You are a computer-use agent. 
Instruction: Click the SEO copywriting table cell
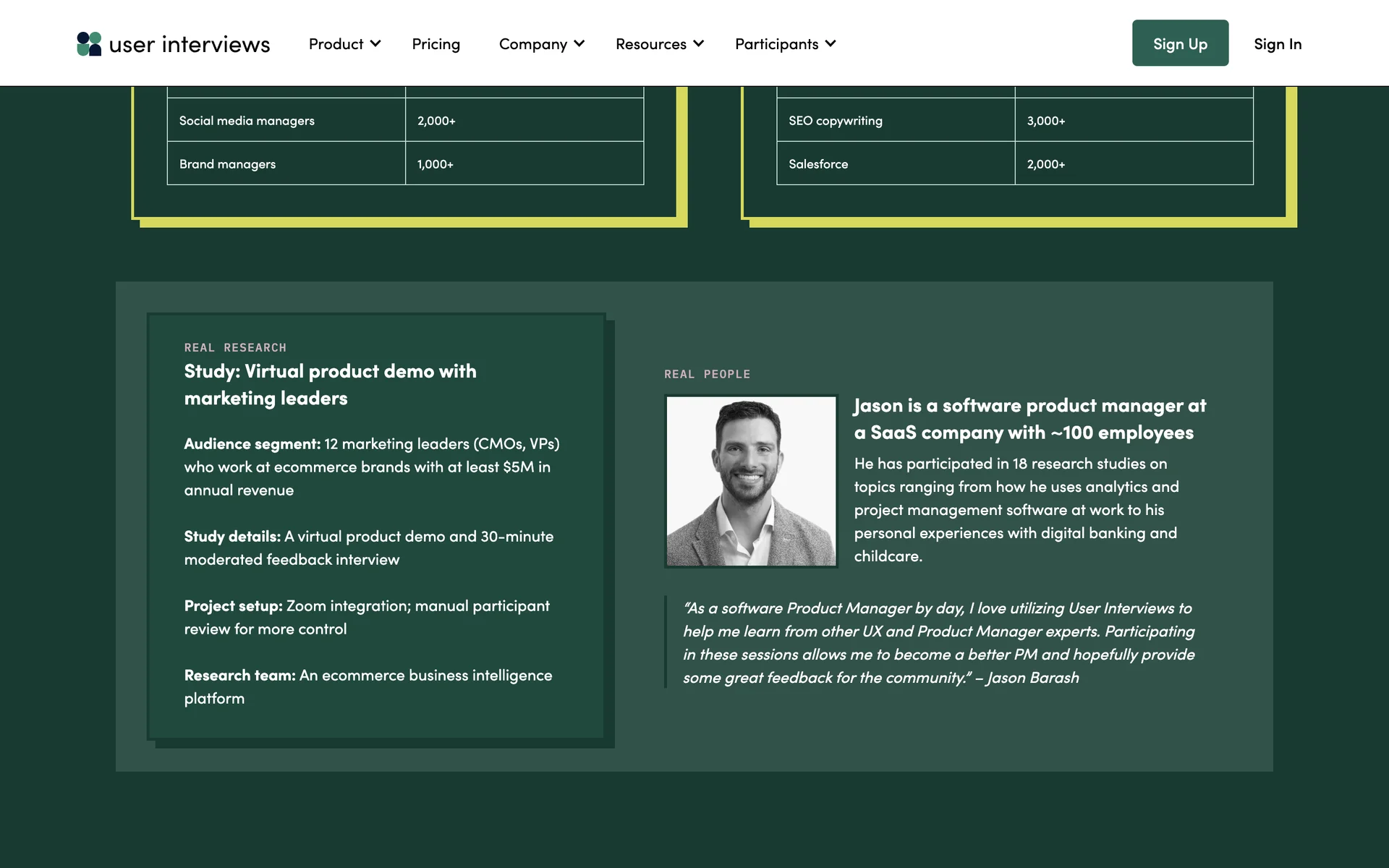tap(835, 121)
